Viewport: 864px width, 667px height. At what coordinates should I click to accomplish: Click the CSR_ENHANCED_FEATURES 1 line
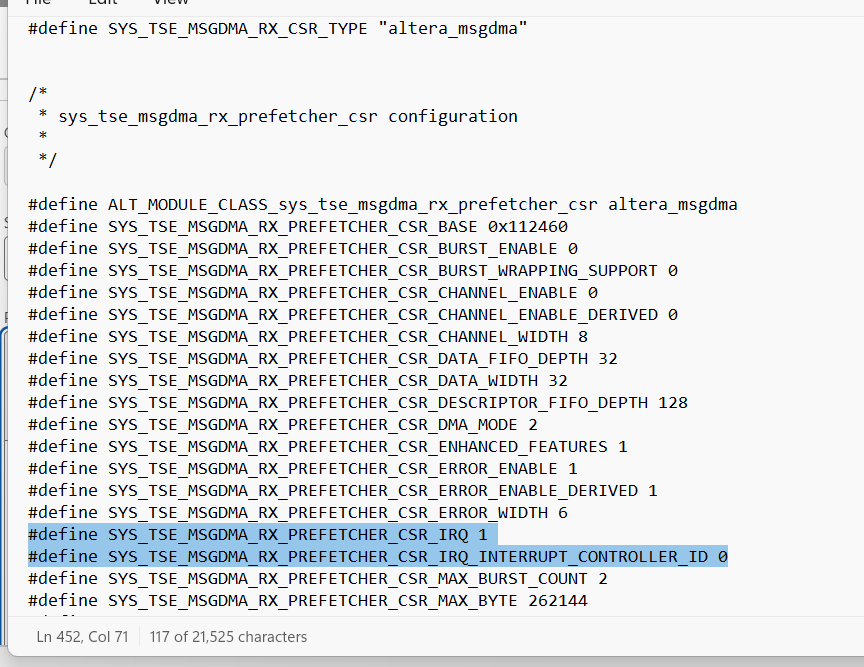pyautogui.click(x=327, y=447)
